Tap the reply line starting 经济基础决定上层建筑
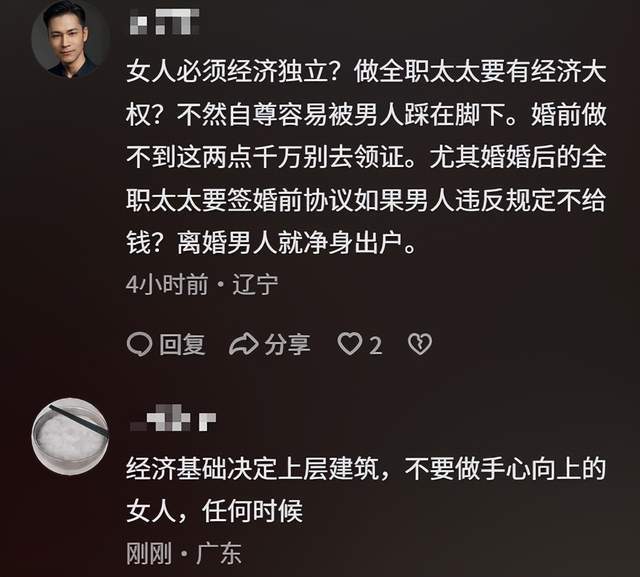Screen dimensions: 640x577 click(366, 469)
